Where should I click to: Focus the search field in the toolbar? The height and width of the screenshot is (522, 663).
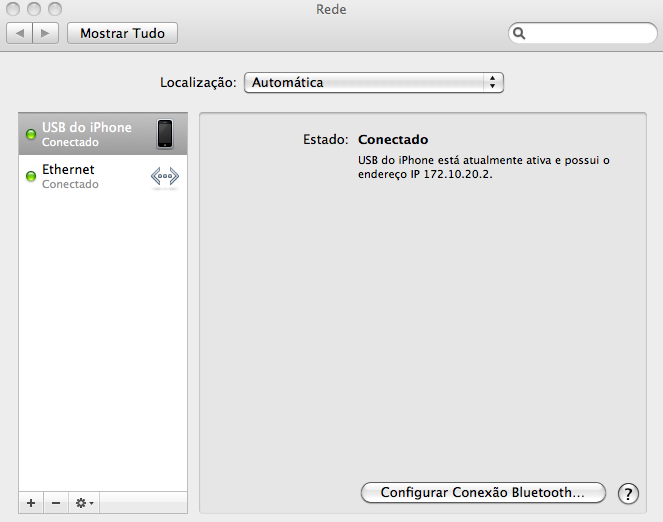tap(583, 33)
